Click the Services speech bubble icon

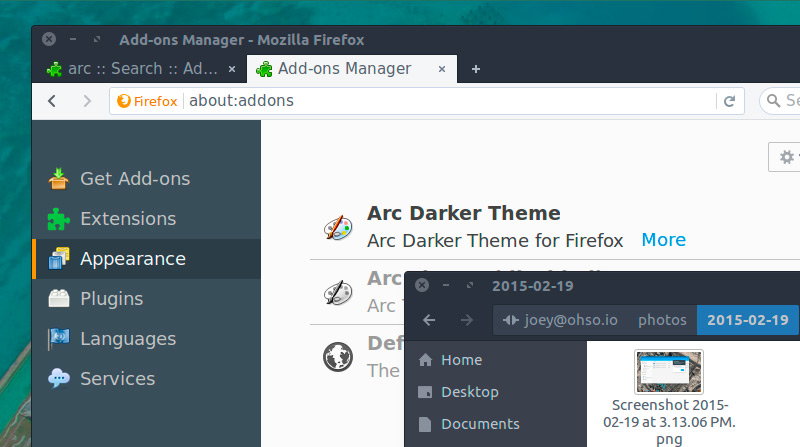[59, 379]
